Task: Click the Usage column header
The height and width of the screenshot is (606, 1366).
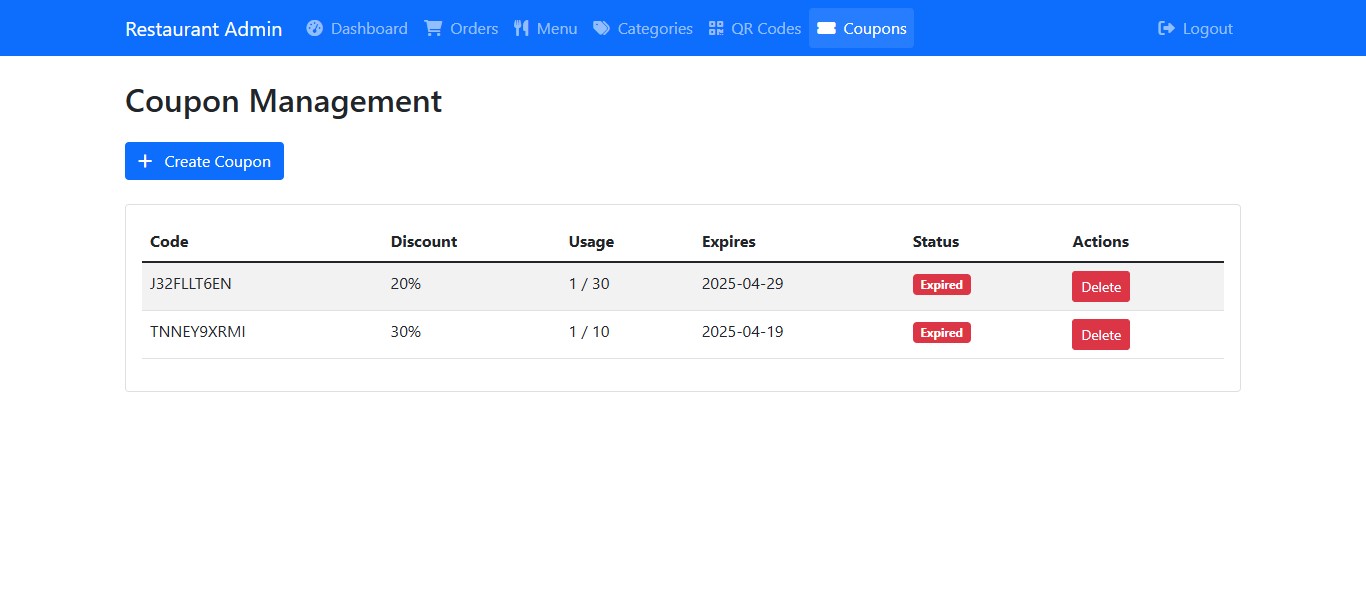Action: [591, 241]
